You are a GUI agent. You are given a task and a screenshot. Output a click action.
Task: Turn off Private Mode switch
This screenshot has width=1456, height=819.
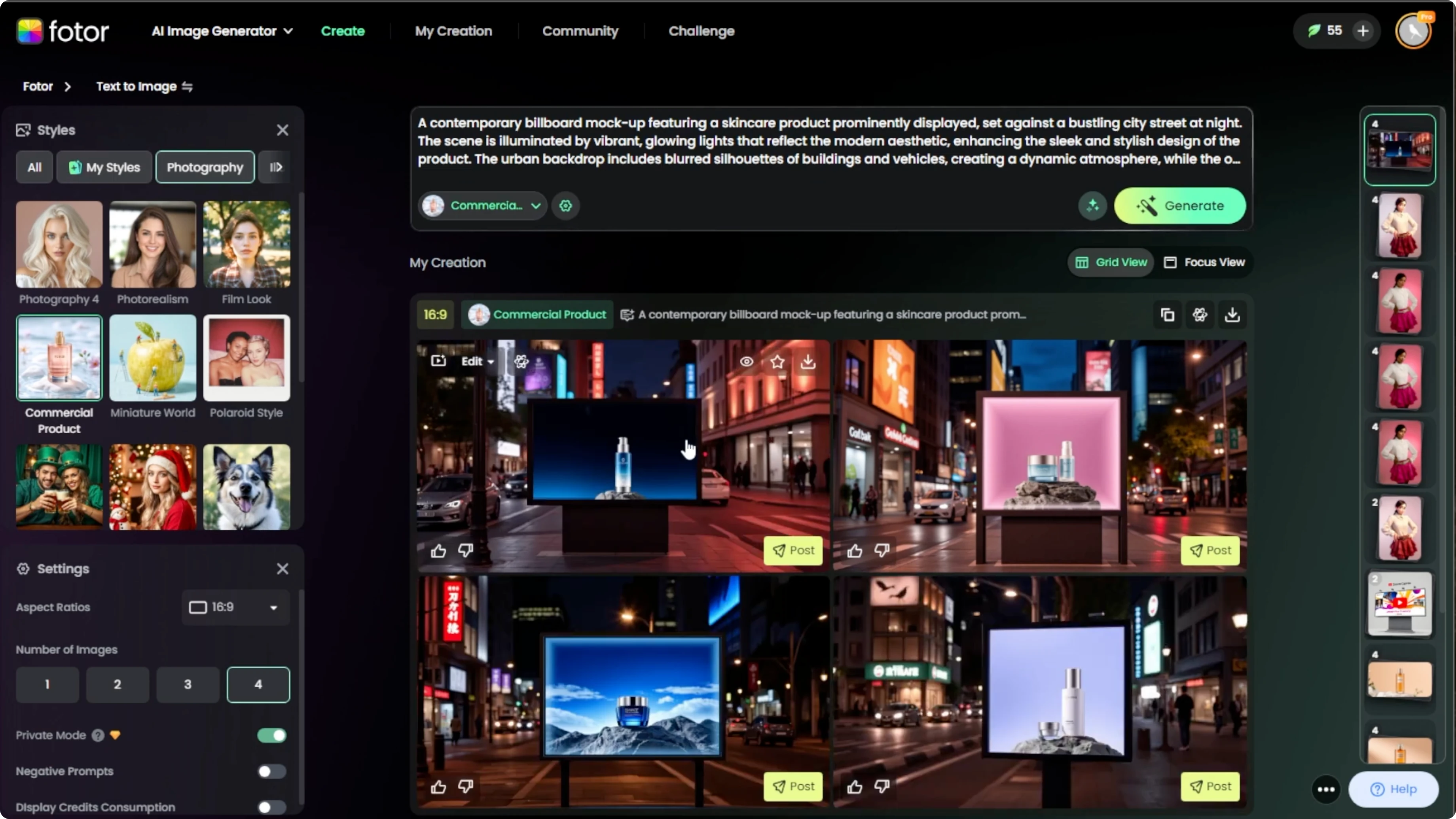pos(272,736)
